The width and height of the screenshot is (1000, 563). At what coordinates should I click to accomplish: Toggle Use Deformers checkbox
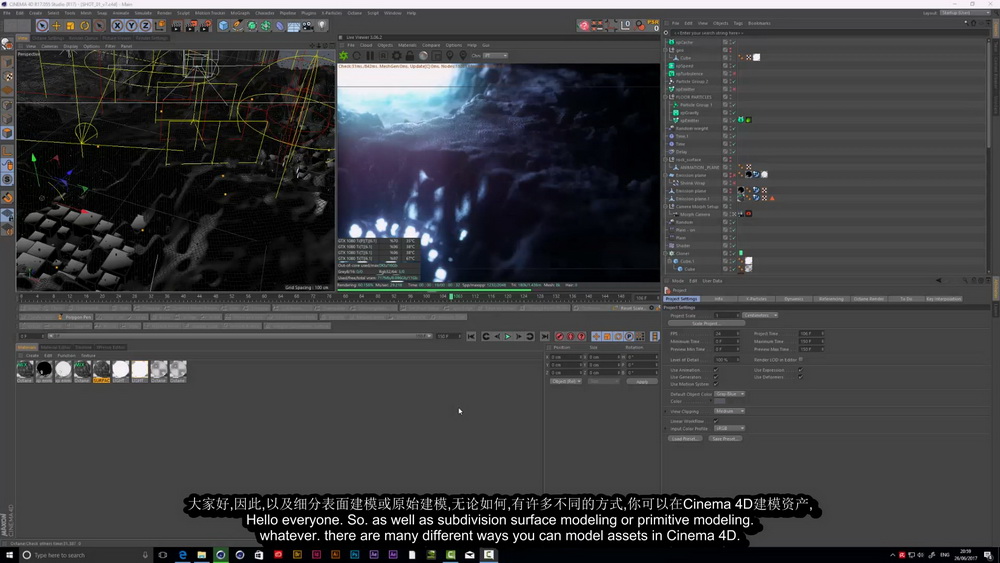(x=800, y=377)
